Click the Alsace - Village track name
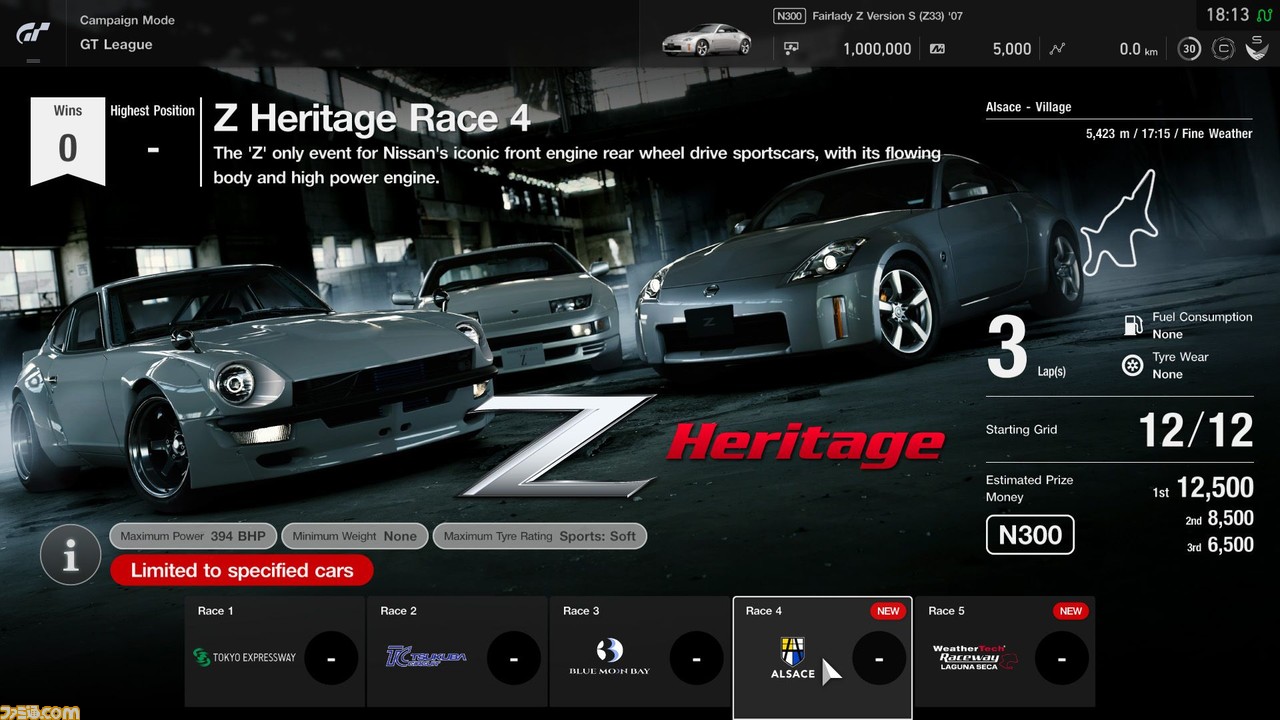 click(x=1028, y=107)
